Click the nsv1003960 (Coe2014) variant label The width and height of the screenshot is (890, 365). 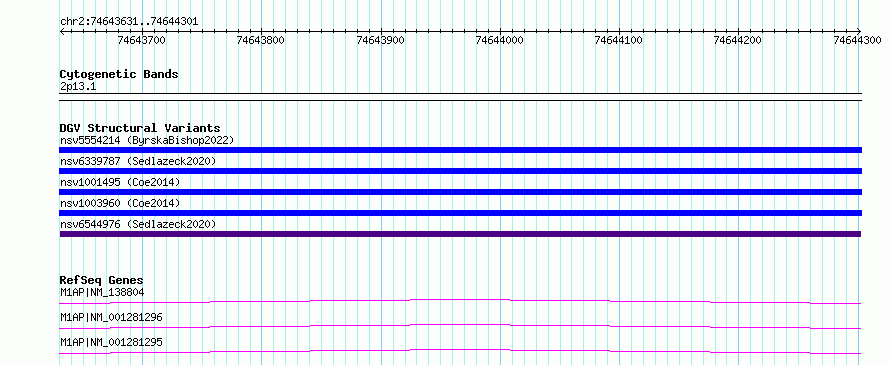click(x=120, y=203)
